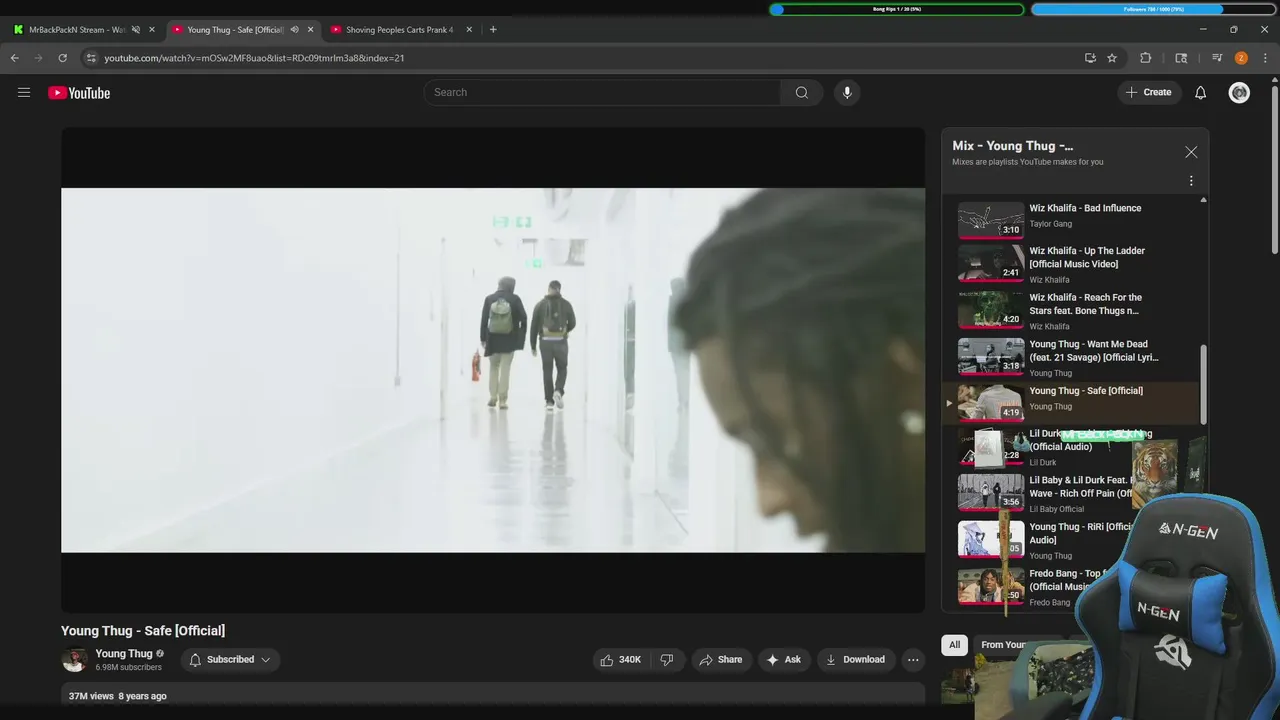This screenshot has height=720, width=1280.
Task: Open a new browser tab
Action: (493, 29)
